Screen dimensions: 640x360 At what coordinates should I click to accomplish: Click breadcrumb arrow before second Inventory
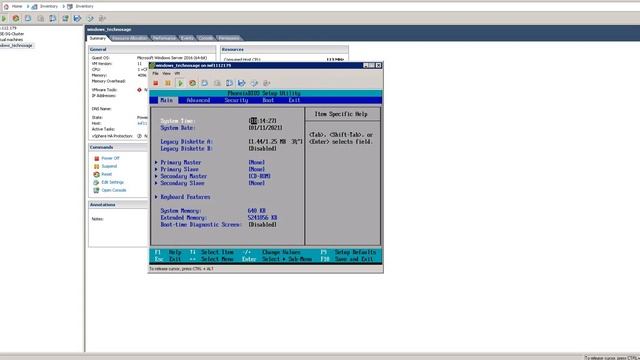(64, 7)
